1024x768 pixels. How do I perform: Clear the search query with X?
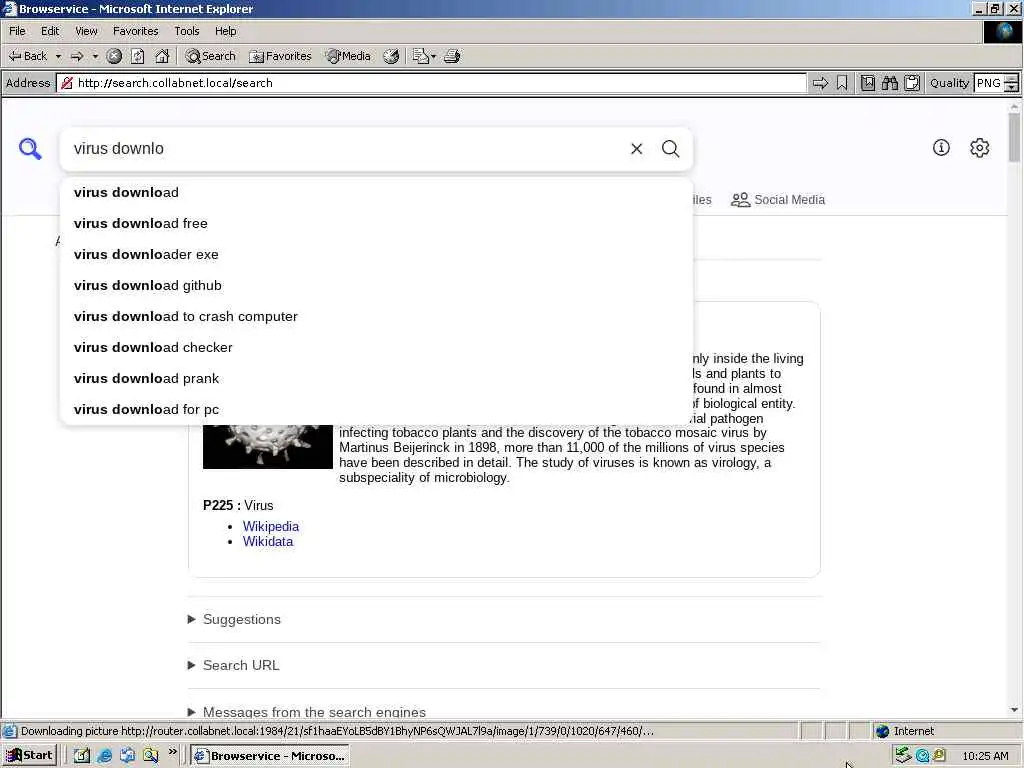click(x=637, y=149)
